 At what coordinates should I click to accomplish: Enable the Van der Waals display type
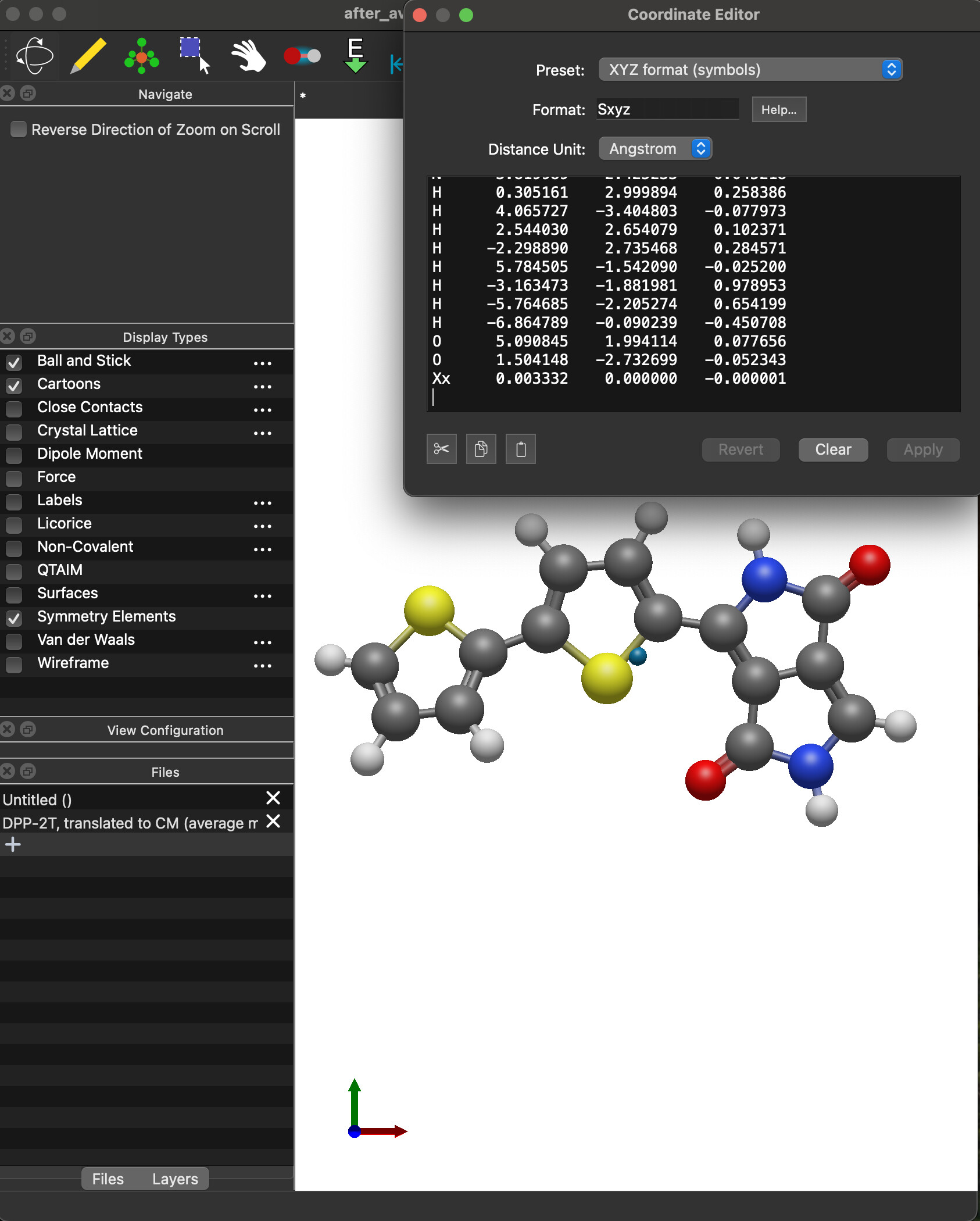click(14, 641)
